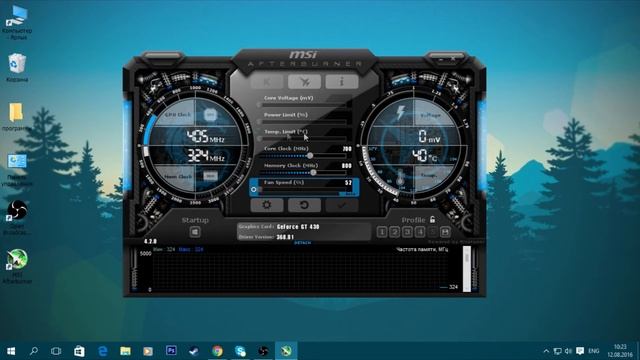Open Photoshop from the taskbar
This screenshot has width=640, height=360.
pos(171,351)
